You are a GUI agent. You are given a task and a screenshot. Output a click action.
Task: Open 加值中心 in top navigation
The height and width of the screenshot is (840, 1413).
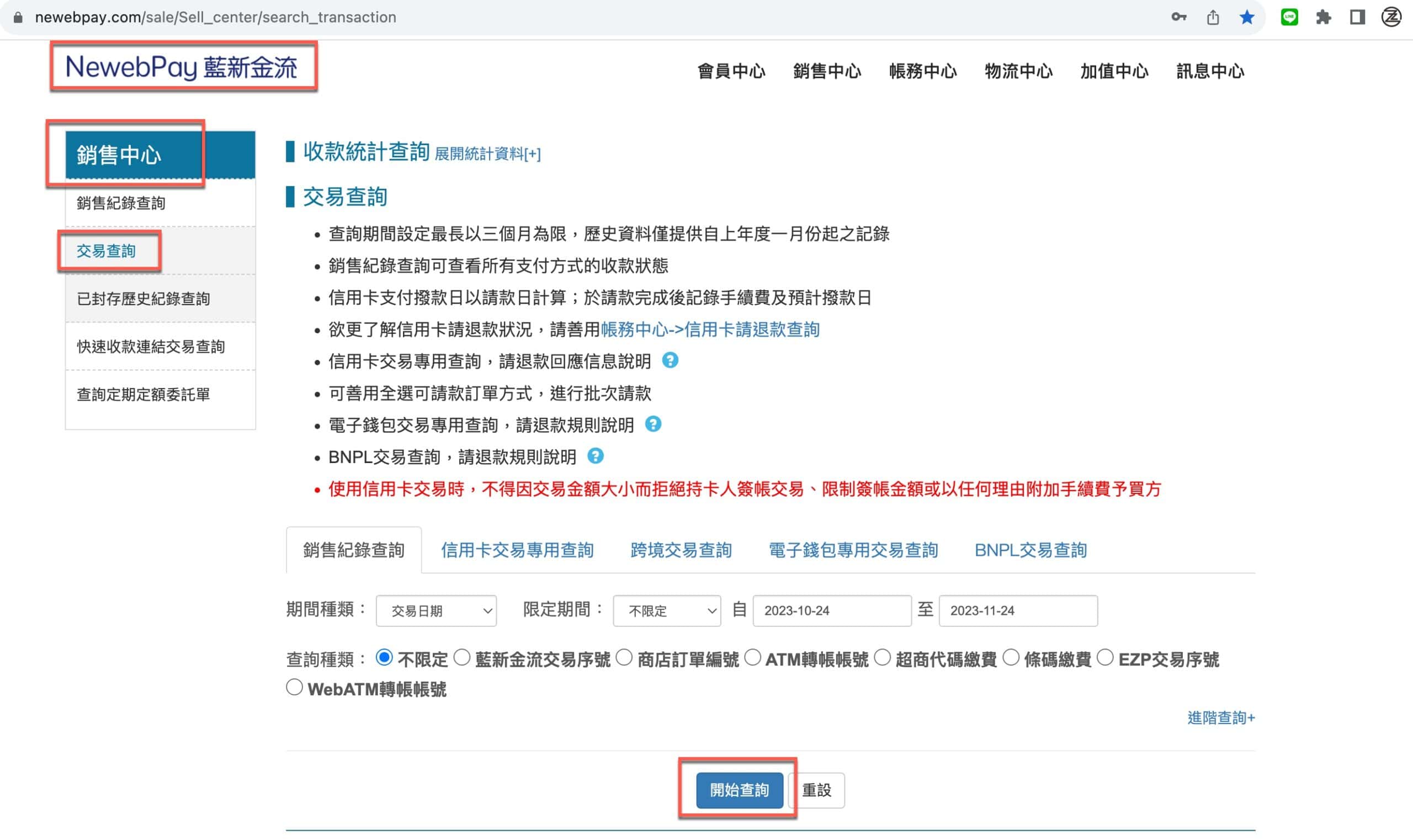tap(1114, 71)
